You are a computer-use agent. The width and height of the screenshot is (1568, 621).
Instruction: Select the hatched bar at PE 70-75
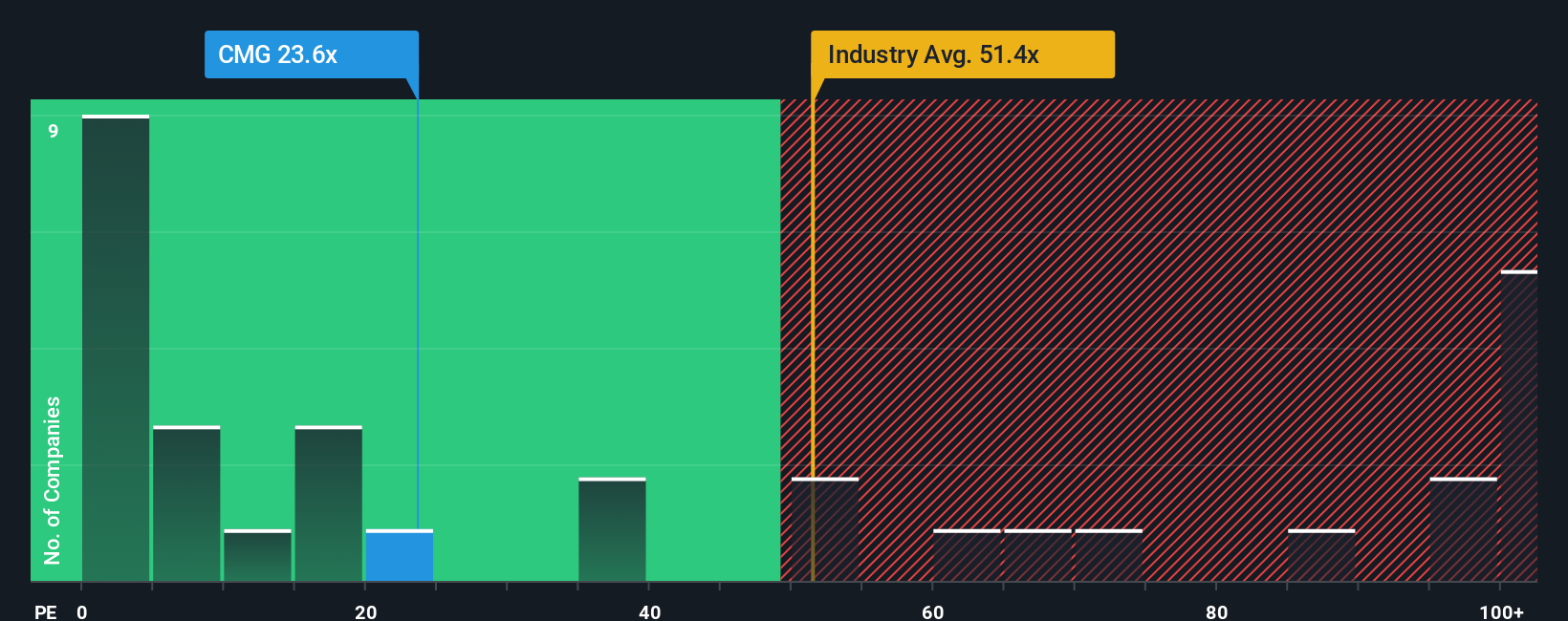pos(1108,556)
